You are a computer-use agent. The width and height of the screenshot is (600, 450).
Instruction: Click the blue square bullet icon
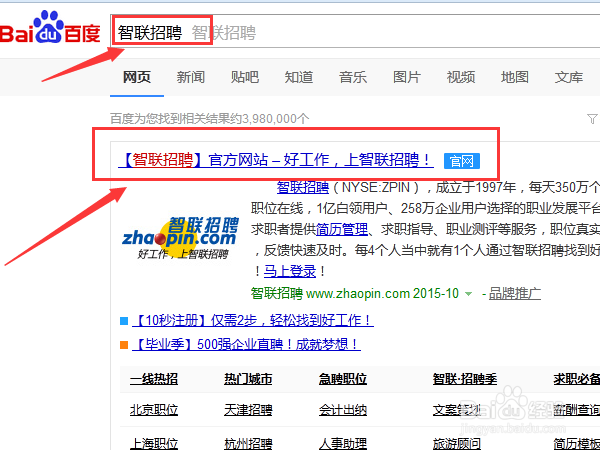pyautogui.click(x=124, y=321)
